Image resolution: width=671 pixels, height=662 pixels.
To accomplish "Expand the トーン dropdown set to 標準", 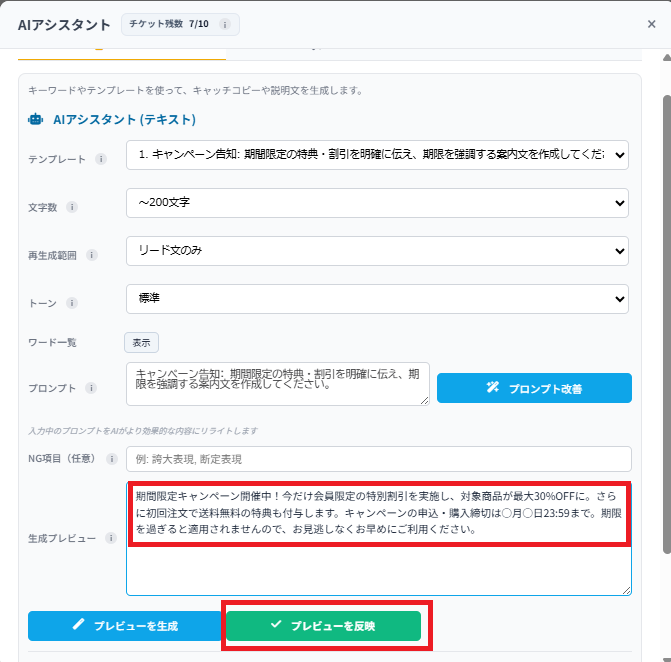I will (x=377, y=298).
